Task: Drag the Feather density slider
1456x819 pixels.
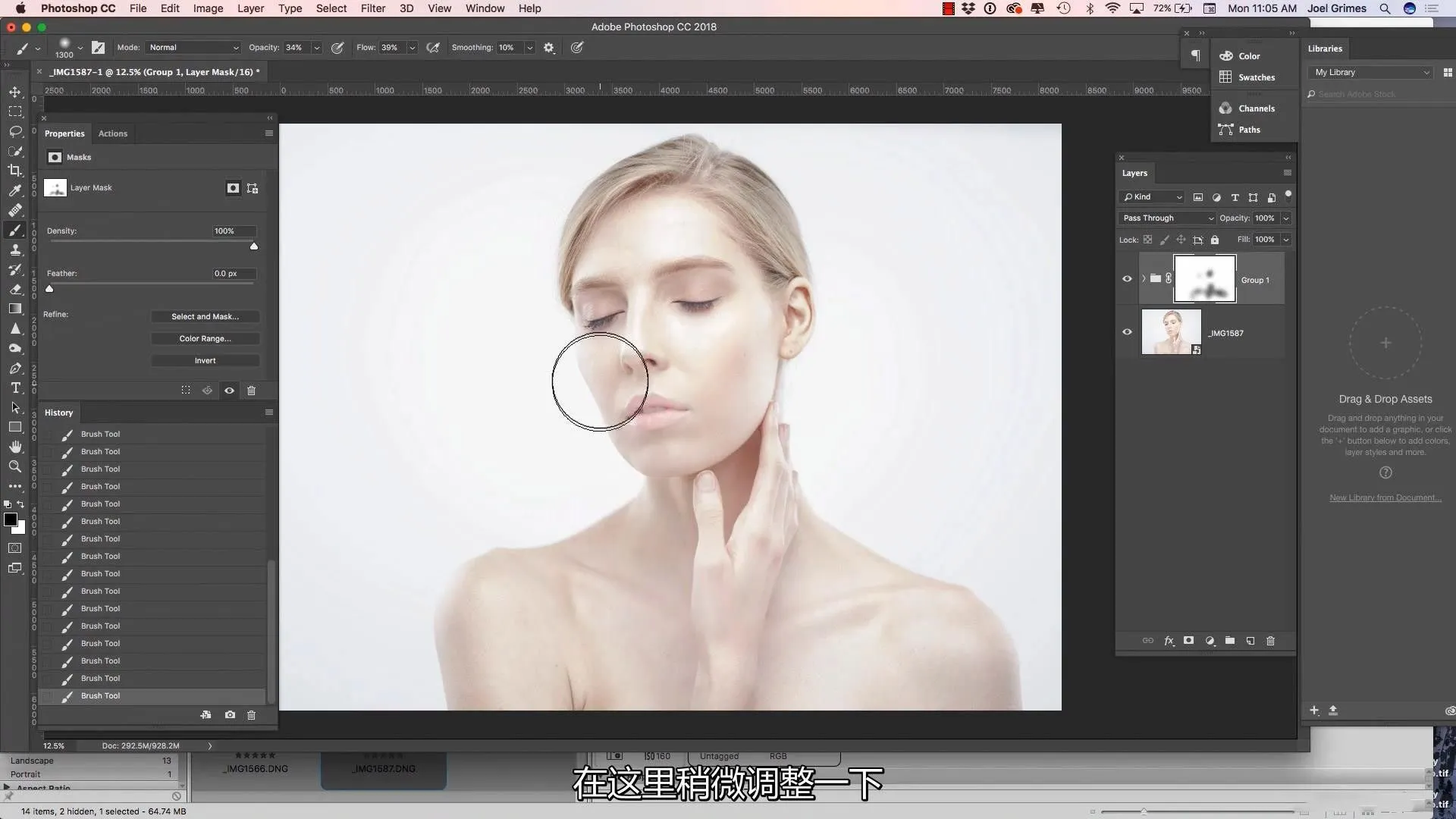Action: tap(49, 289)
